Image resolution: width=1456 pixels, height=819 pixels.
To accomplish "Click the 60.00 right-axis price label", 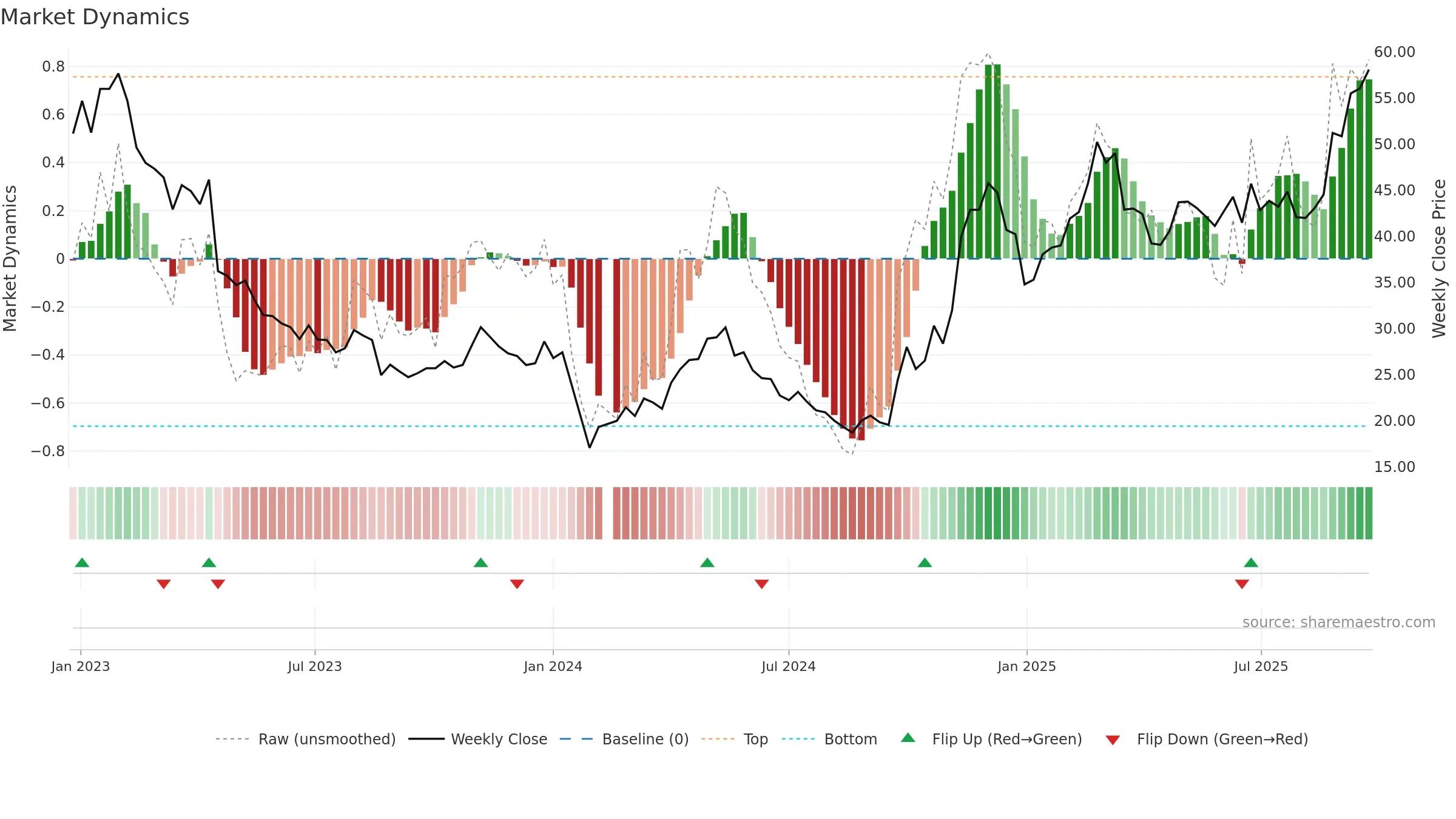I will click(x=1395, y=52).
